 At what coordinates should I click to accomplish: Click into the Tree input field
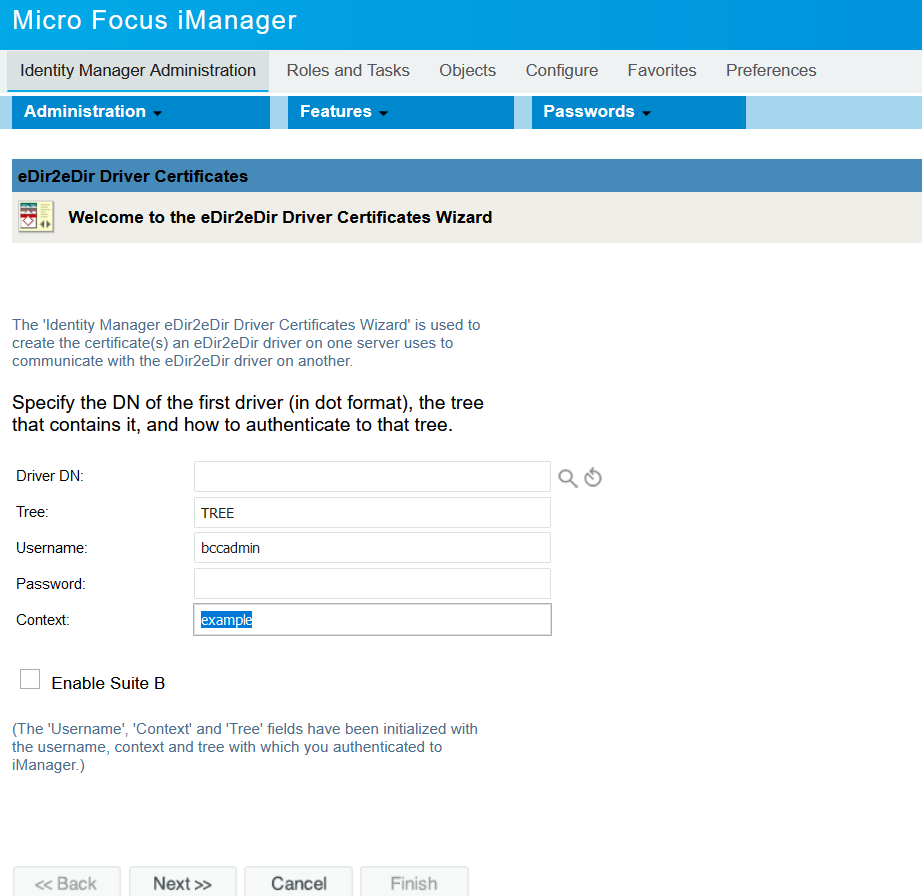(x=372, y=513)
